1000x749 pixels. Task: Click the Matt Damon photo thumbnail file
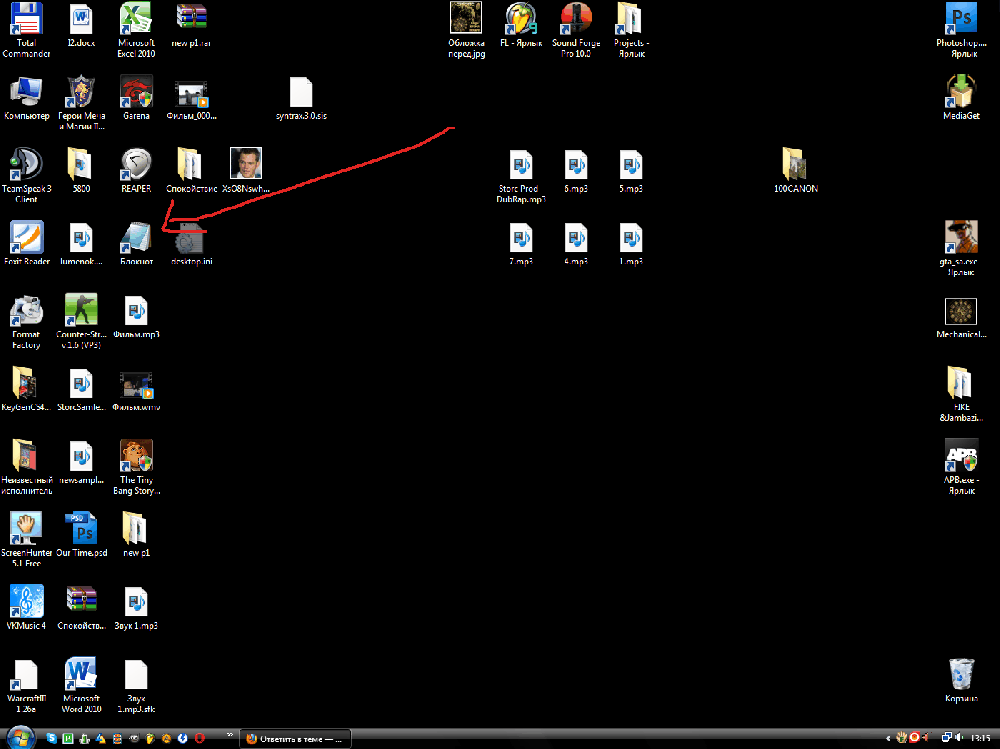(245, 164)
